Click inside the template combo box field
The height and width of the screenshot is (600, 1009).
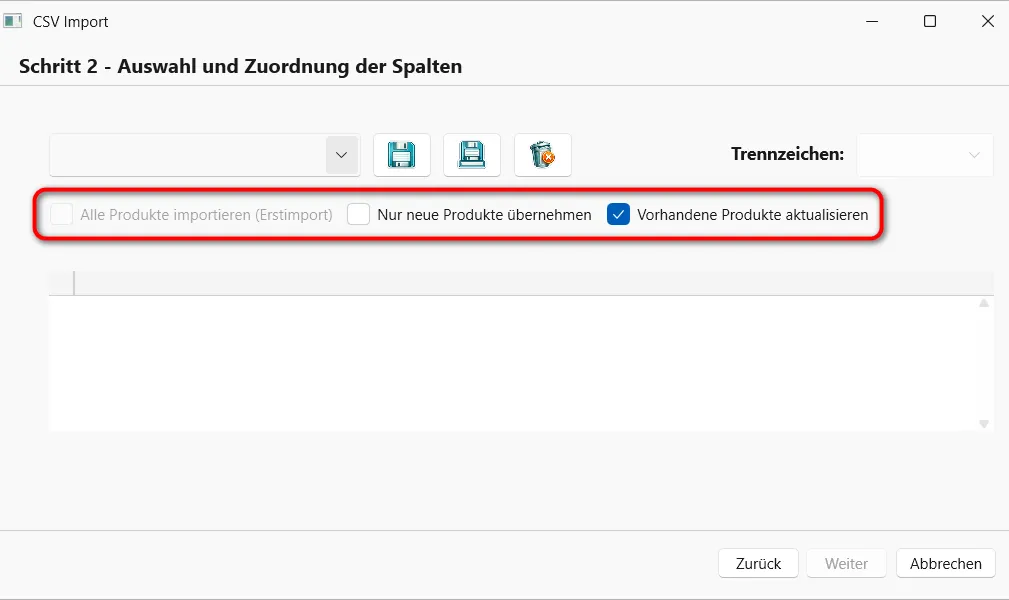pyautogui.click(x=188, y=155)
